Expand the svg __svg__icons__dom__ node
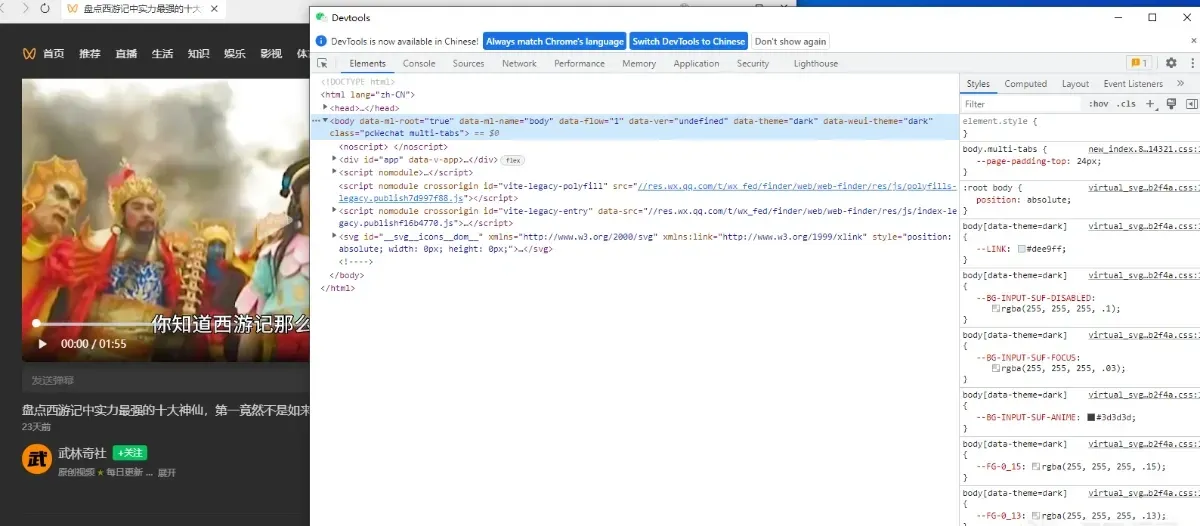Screen dimensions: 1200x526 pos(335,237)
